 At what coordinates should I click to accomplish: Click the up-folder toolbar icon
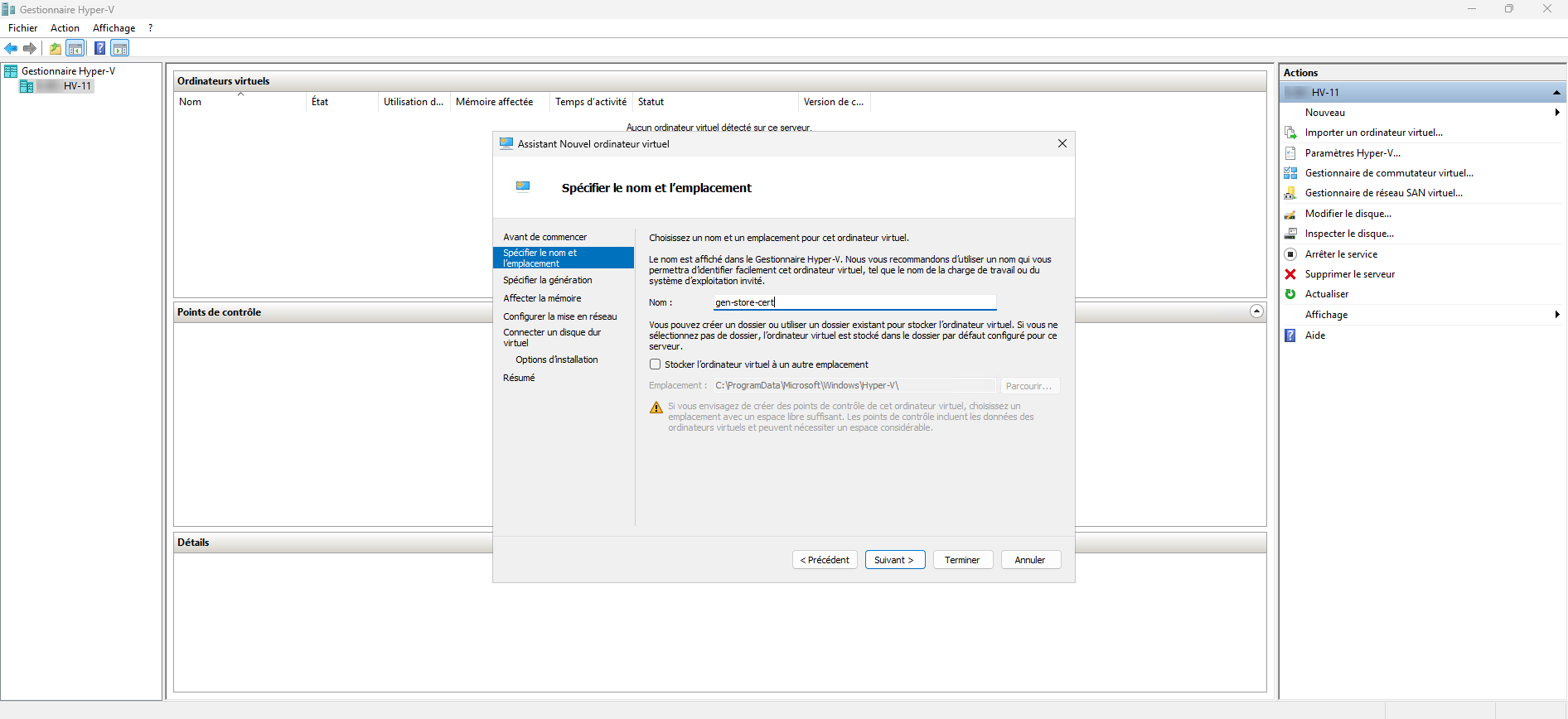pyautogui.click(x=55, y=48)
